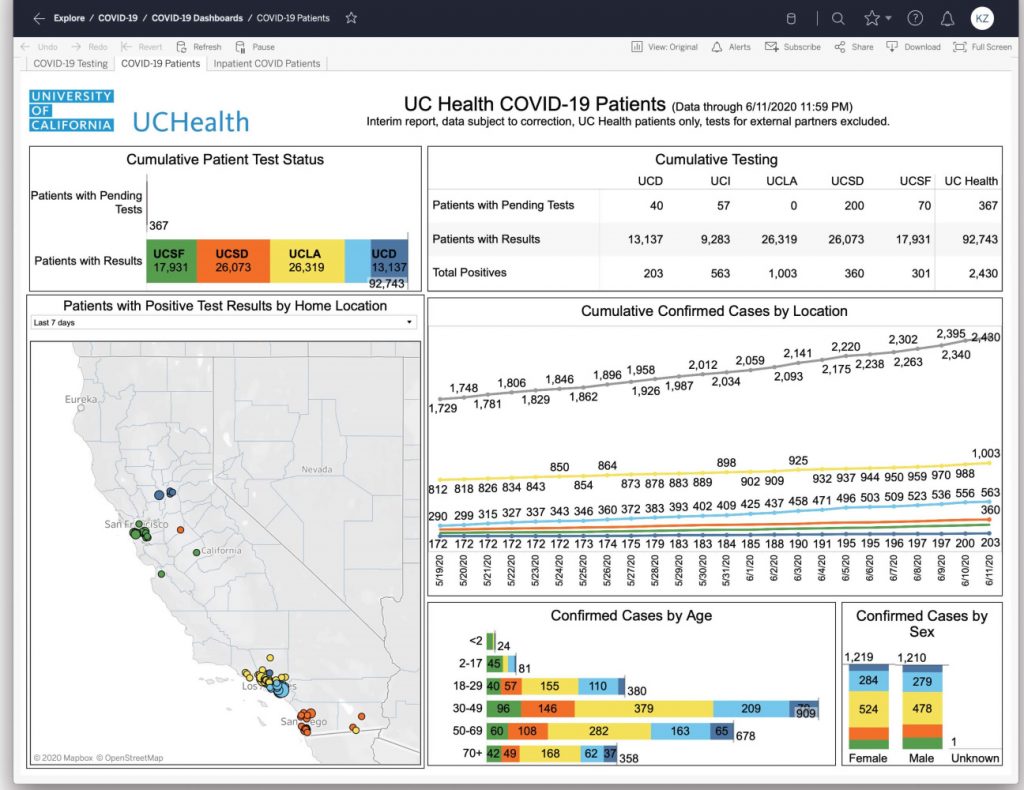Click the OpenStreetMap attribution link
The width and height of the screenshot is (1024, 790).
129,758
